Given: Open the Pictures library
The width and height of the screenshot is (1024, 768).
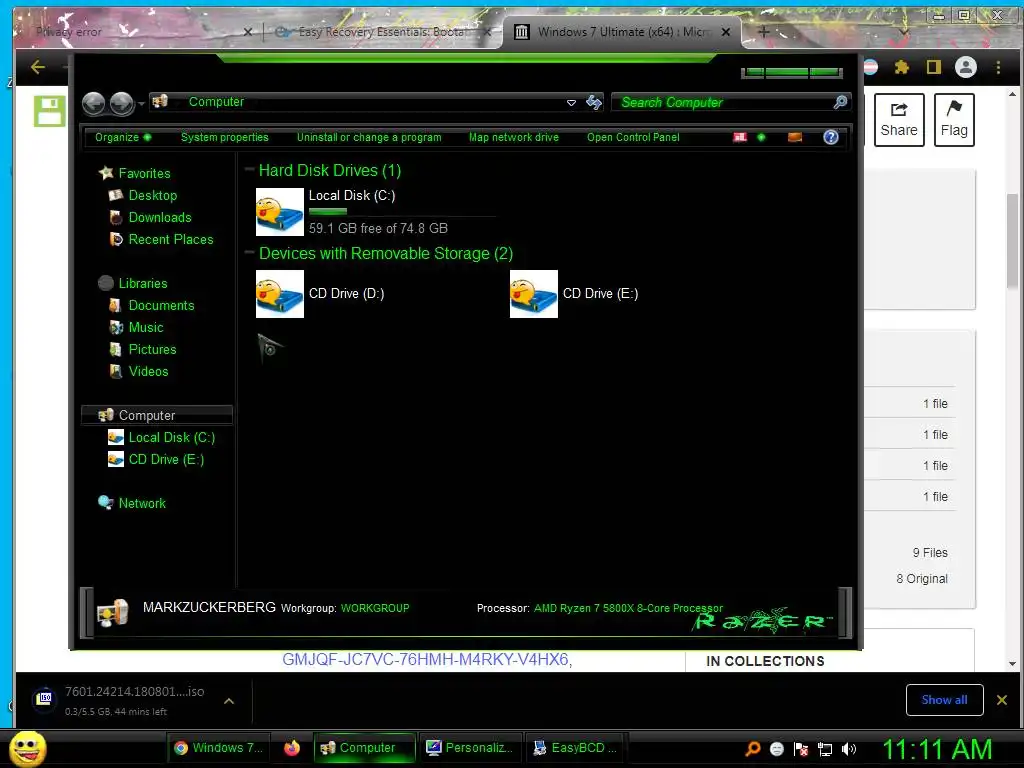Looking at the screenshot, I should (152, 349).
